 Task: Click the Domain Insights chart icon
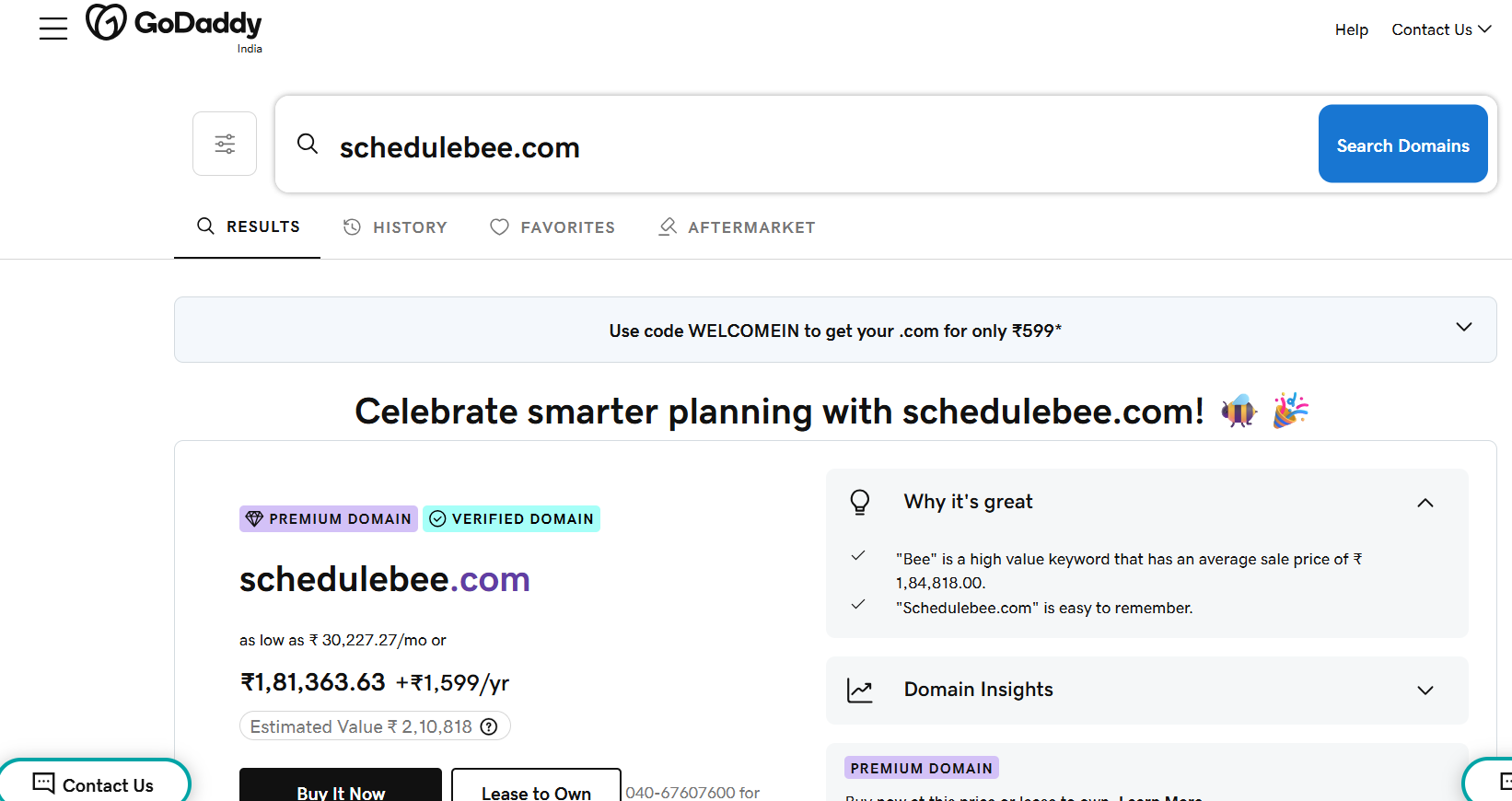(x=860, y=691)
